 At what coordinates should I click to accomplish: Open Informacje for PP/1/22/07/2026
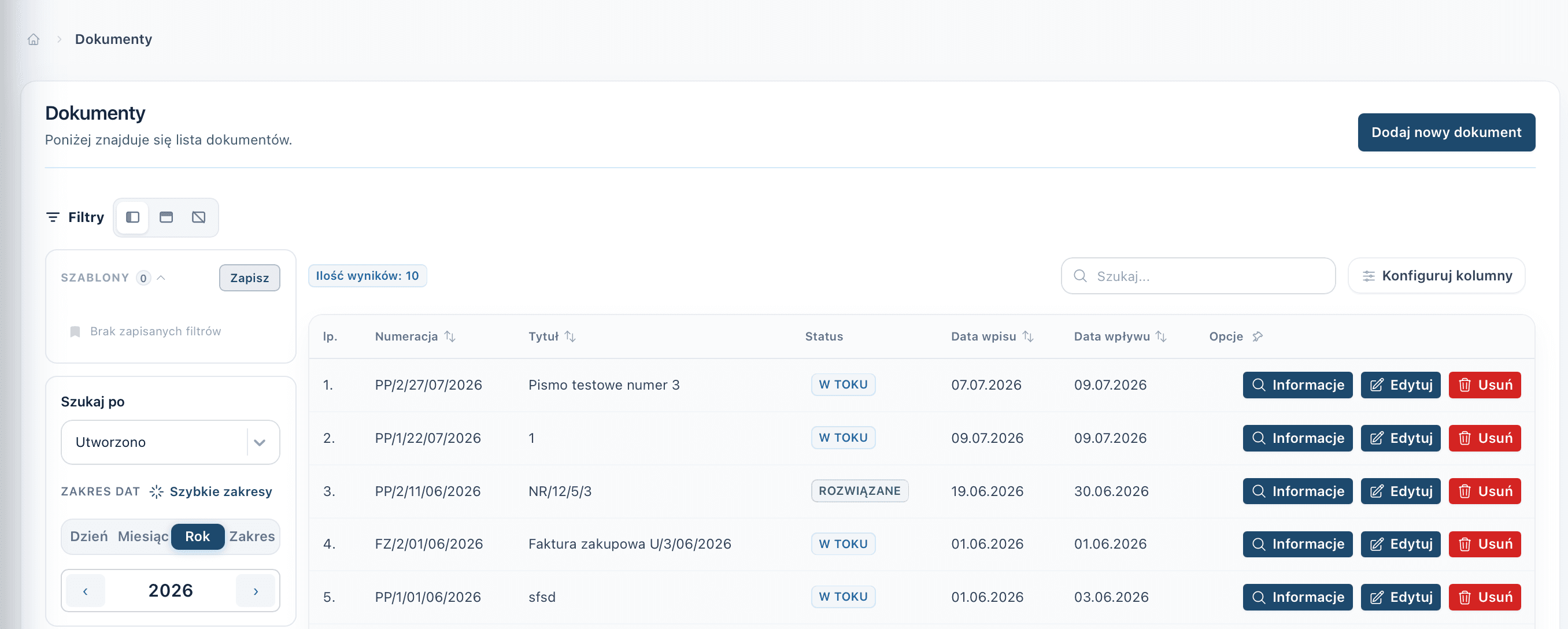1298,438
